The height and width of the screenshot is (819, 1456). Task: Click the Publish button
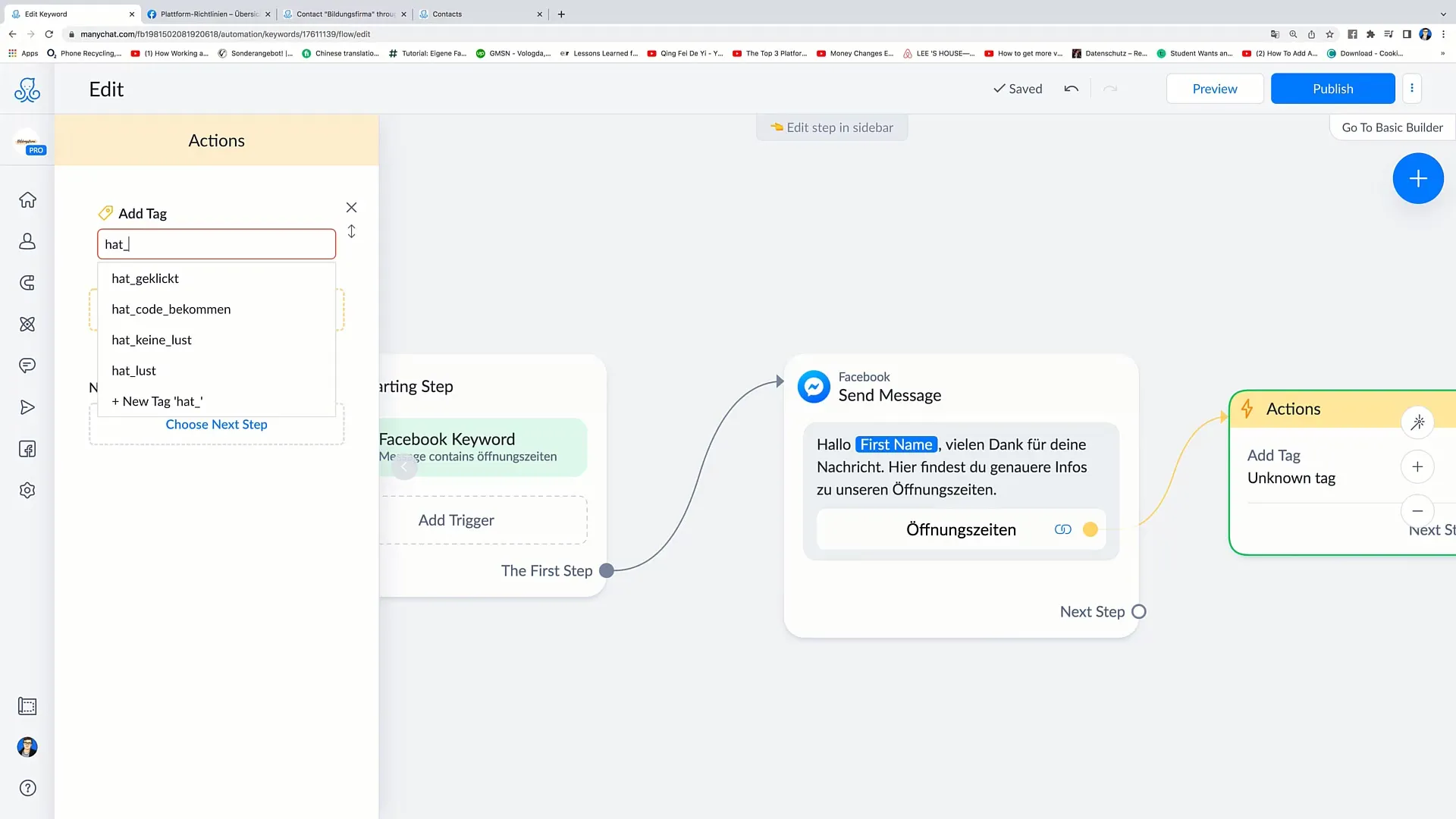1333,88
